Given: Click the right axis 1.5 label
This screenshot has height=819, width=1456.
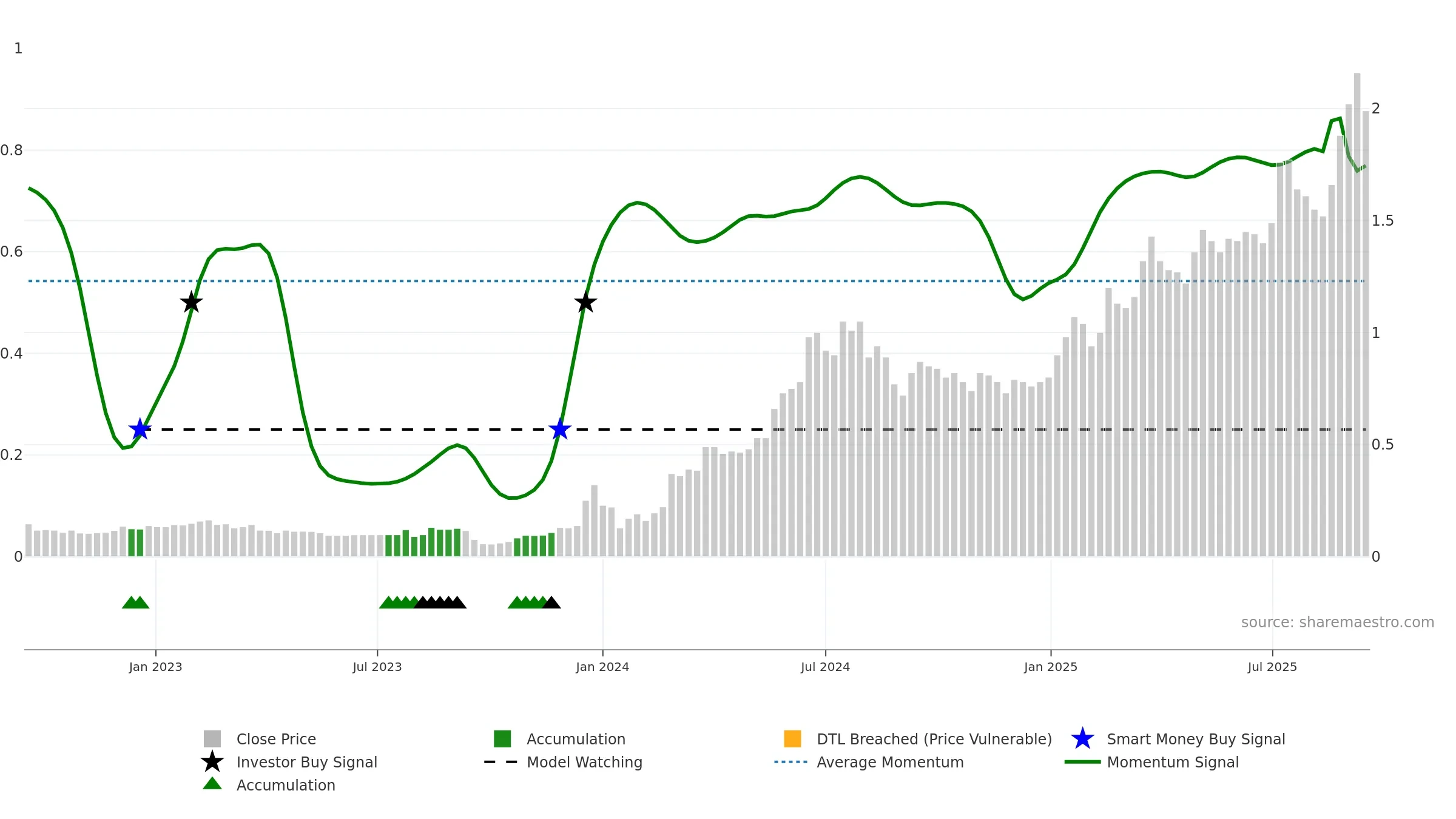Looking at the screenshot, I should tap(1383, 221).
